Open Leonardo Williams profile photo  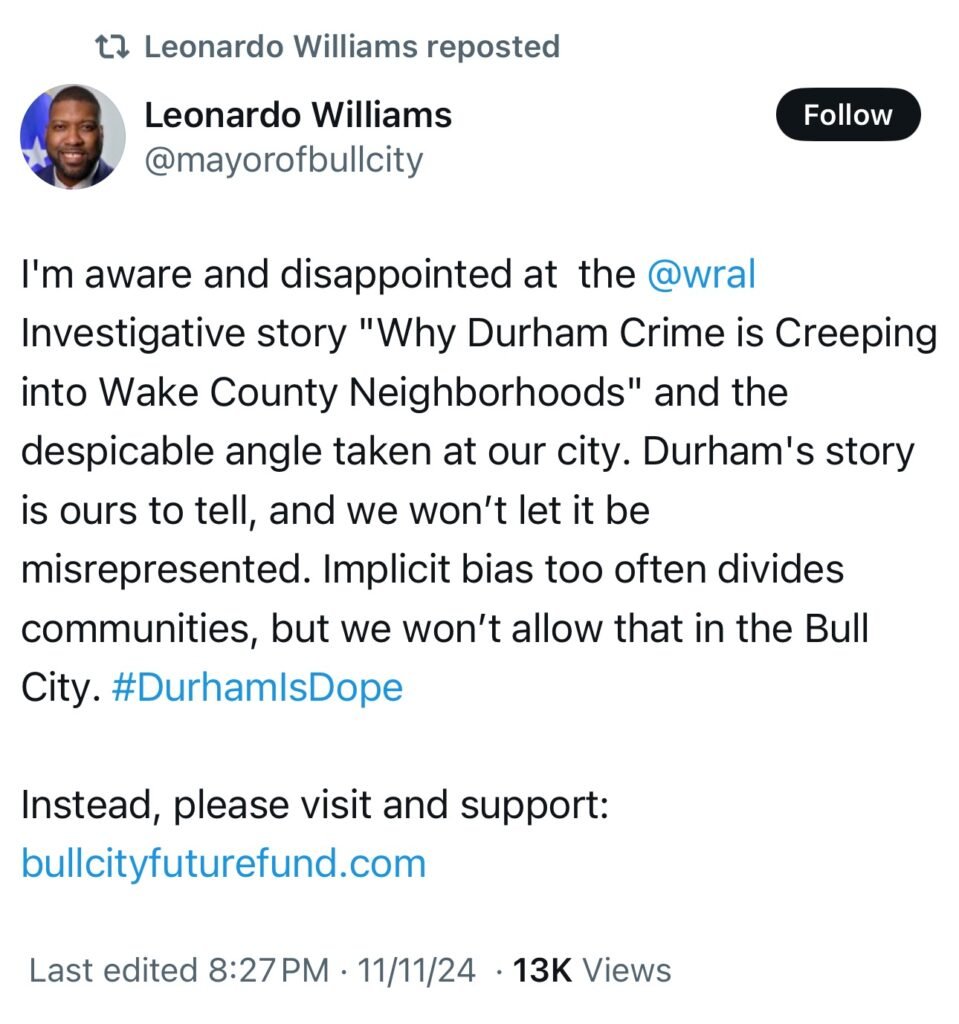(73, 137)
